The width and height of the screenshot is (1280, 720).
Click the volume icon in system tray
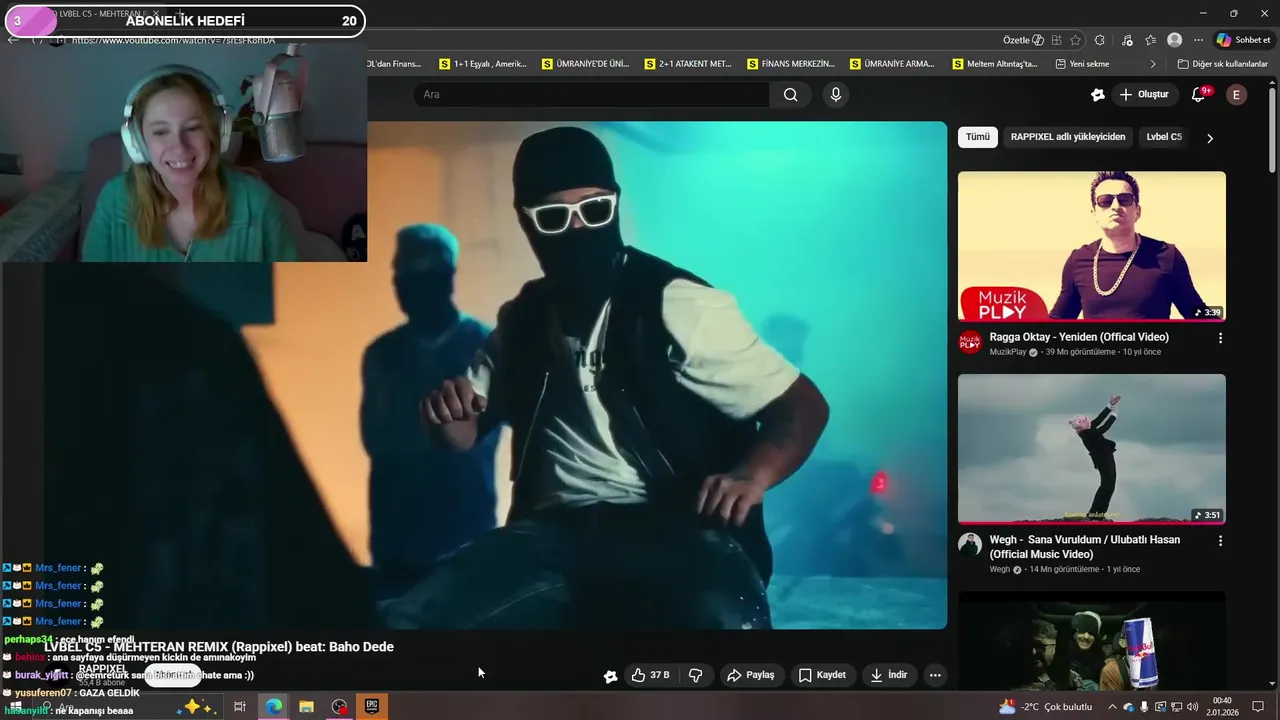[x=1192, y=707]
